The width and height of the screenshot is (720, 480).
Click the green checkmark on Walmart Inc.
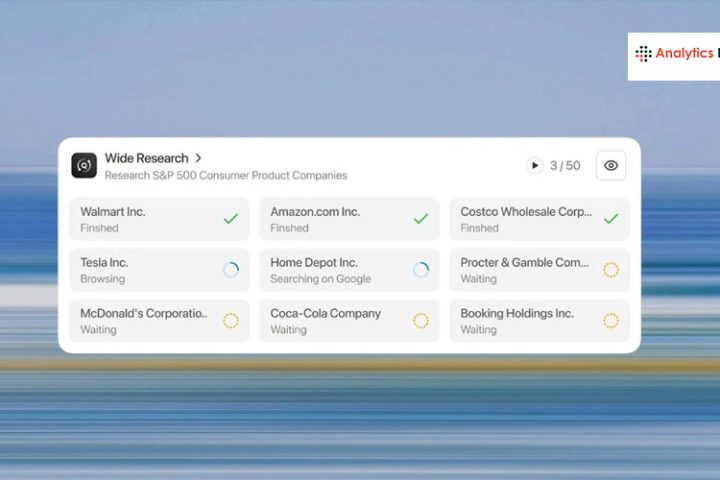pos(231,219)
